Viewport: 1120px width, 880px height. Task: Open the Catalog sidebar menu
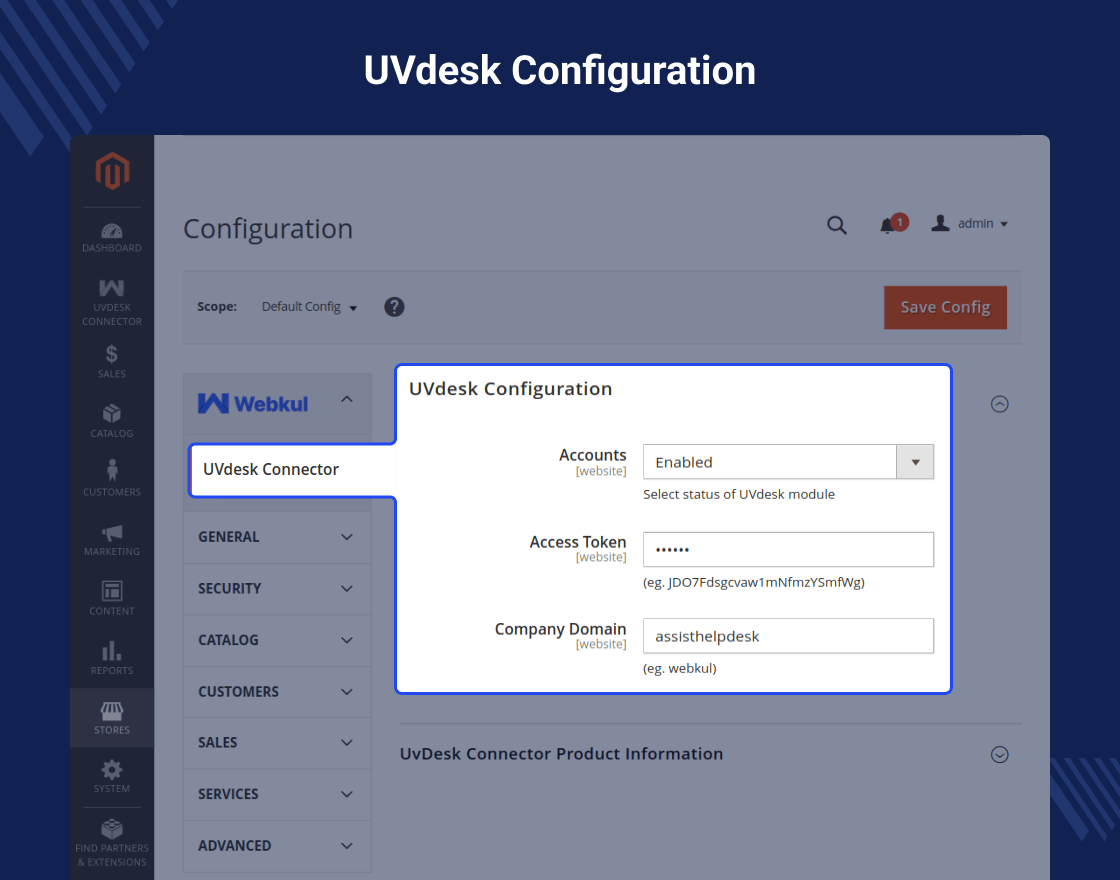pyautogui.click(x=111, y=421)
